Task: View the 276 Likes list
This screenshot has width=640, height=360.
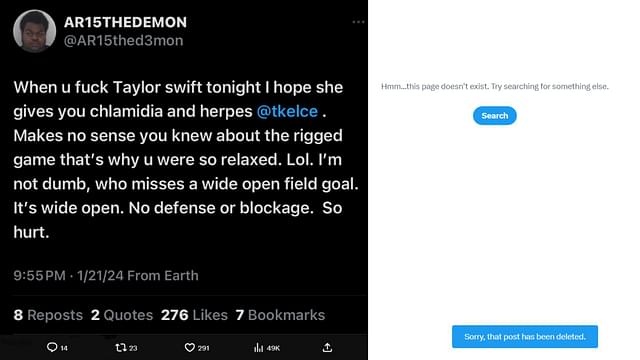Action: click(x=194, y=315)
